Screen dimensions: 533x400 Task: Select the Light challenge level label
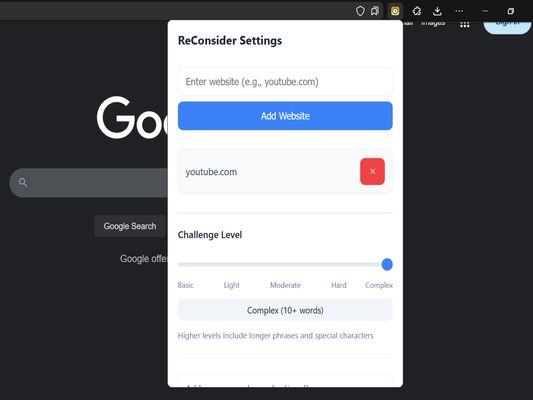[x=231, y=285]
